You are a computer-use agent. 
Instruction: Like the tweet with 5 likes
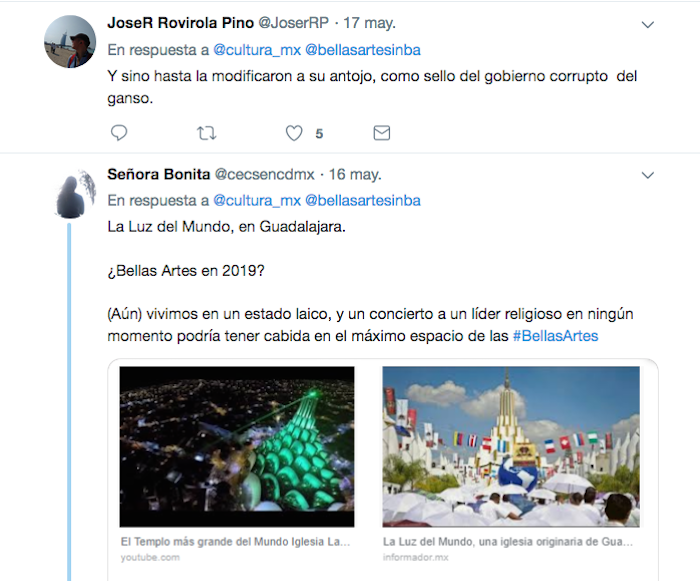point(294,133)
